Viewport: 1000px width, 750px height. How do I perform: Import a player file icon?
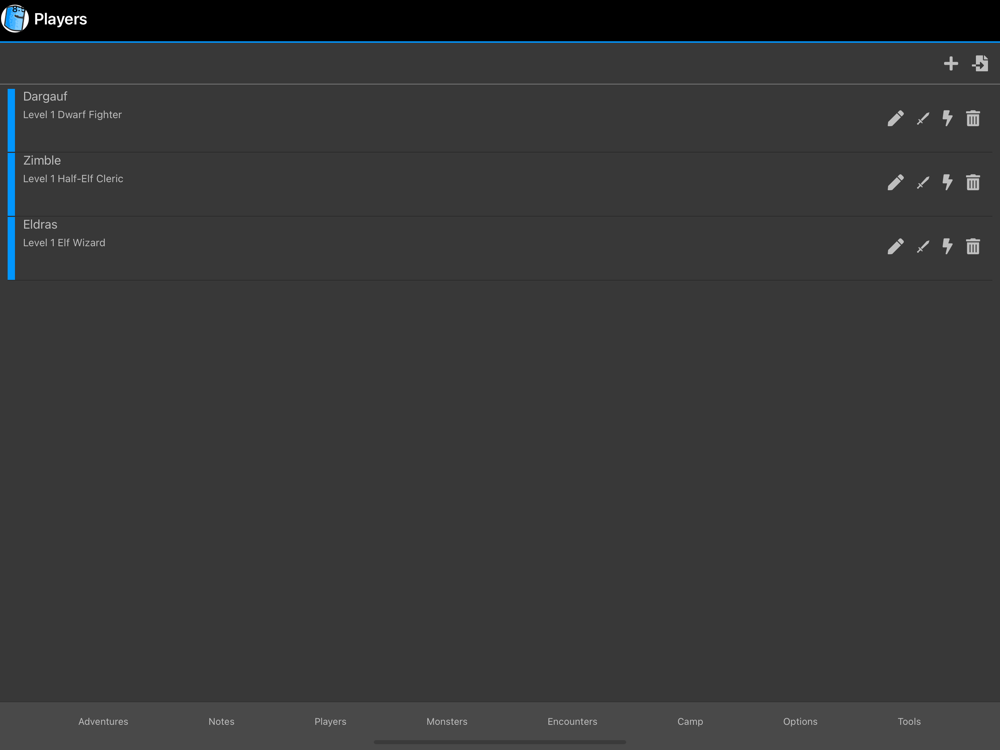(980, 63)
